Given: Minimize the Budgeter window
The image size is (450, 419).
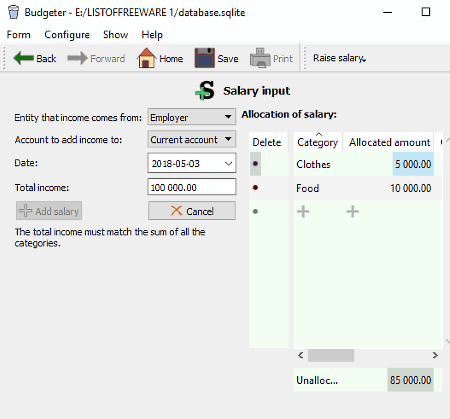Looking at the screenshot, I should [x=387, y=12].
